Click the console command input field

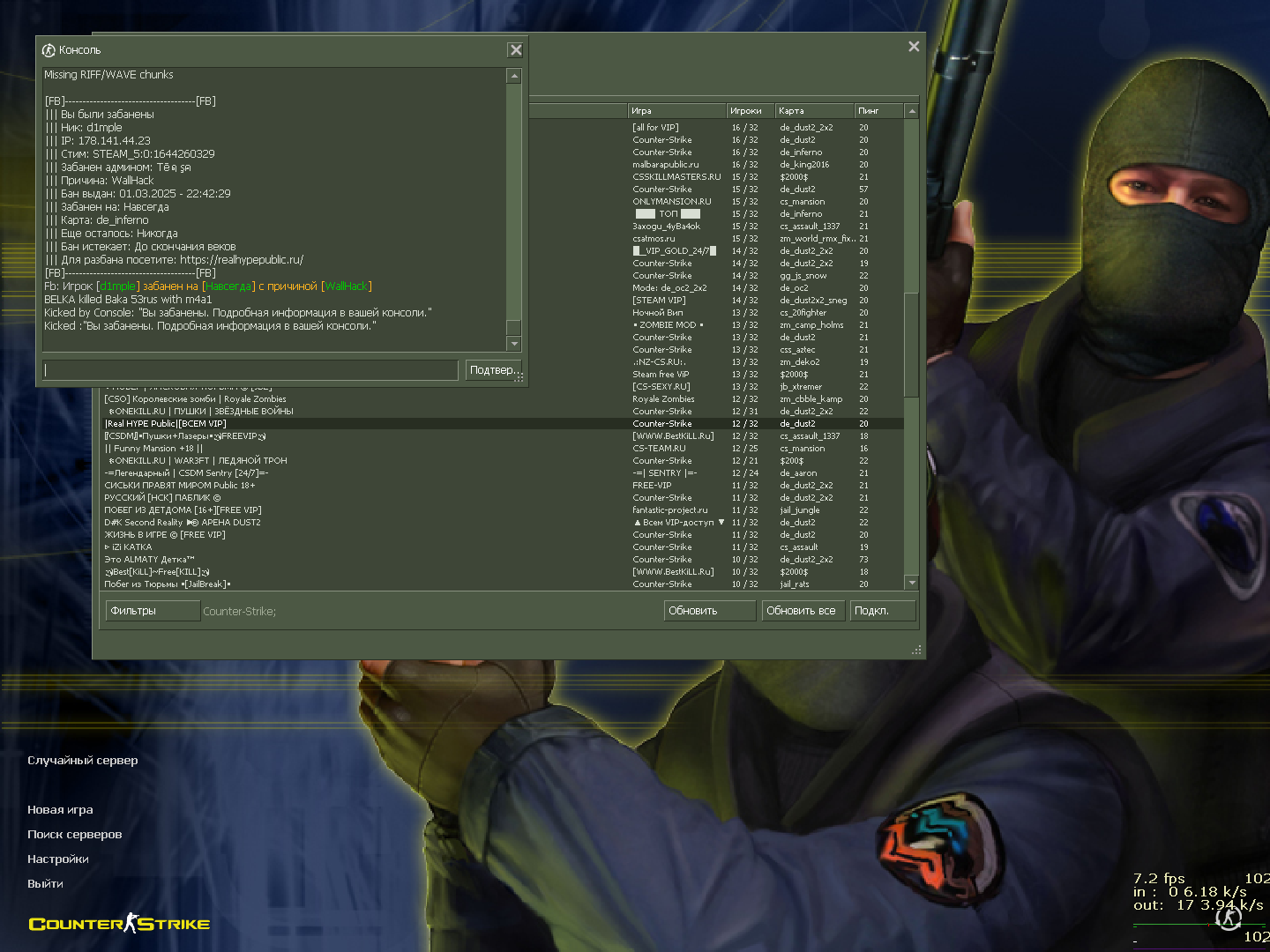point(250,370)
